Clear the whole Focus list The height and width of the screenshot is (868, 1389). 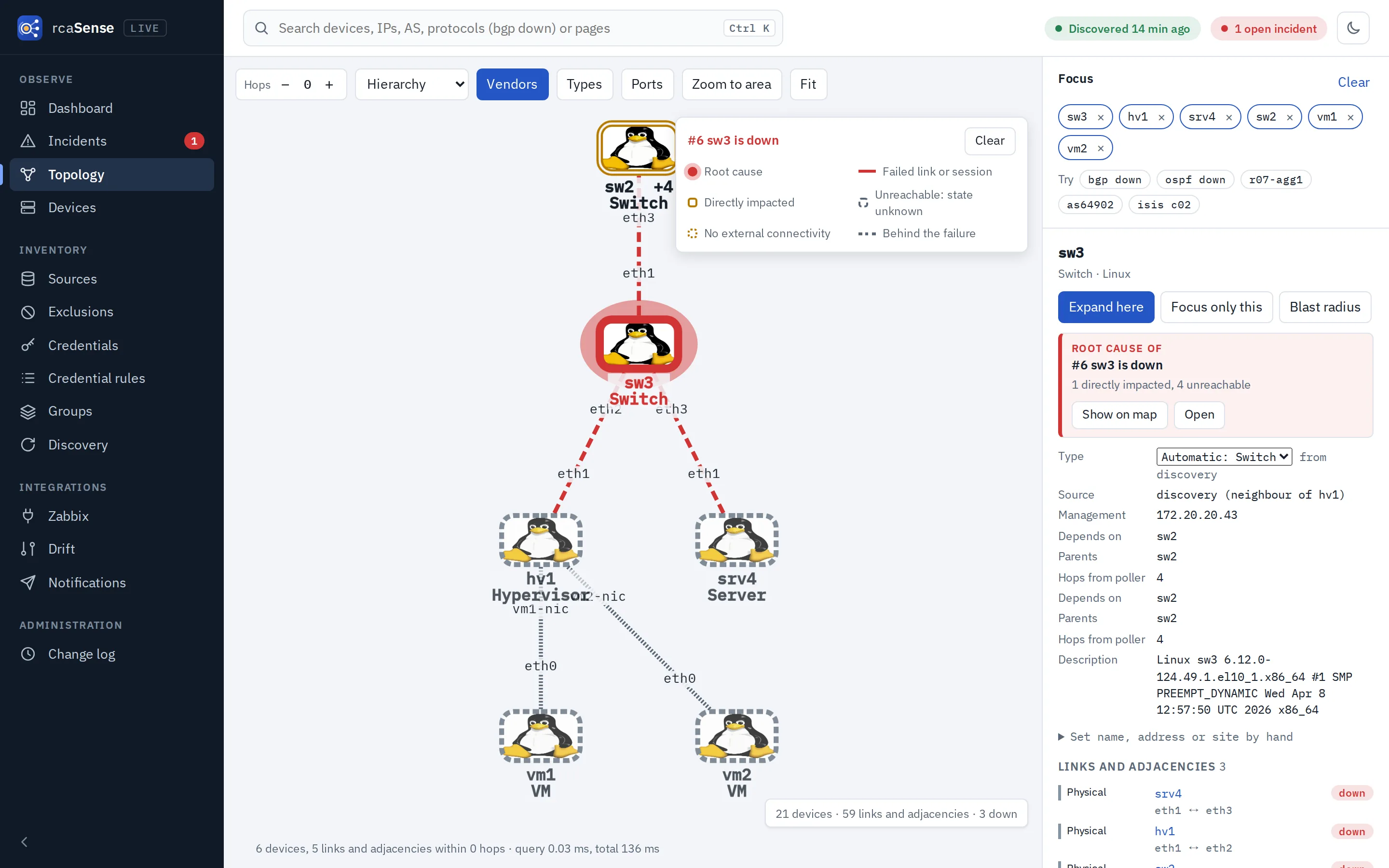1353,82
